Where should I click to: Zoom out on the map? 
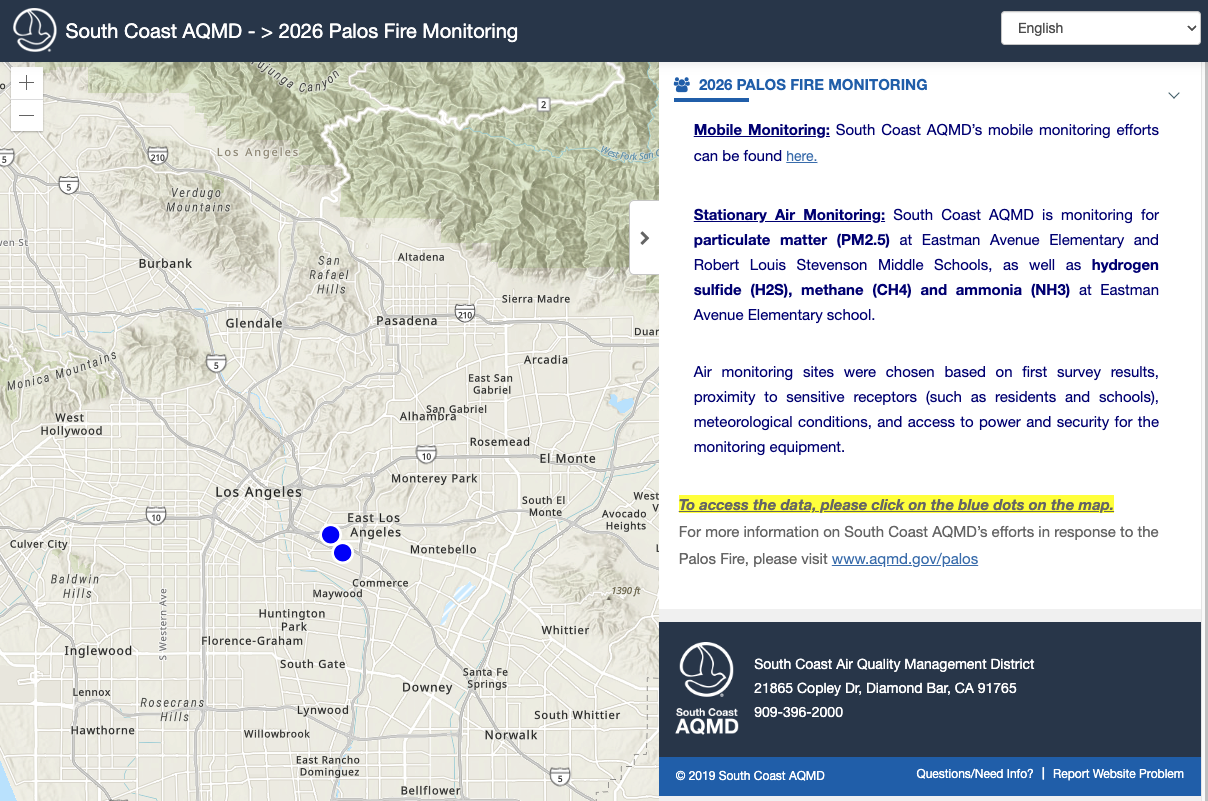[27, 115]
